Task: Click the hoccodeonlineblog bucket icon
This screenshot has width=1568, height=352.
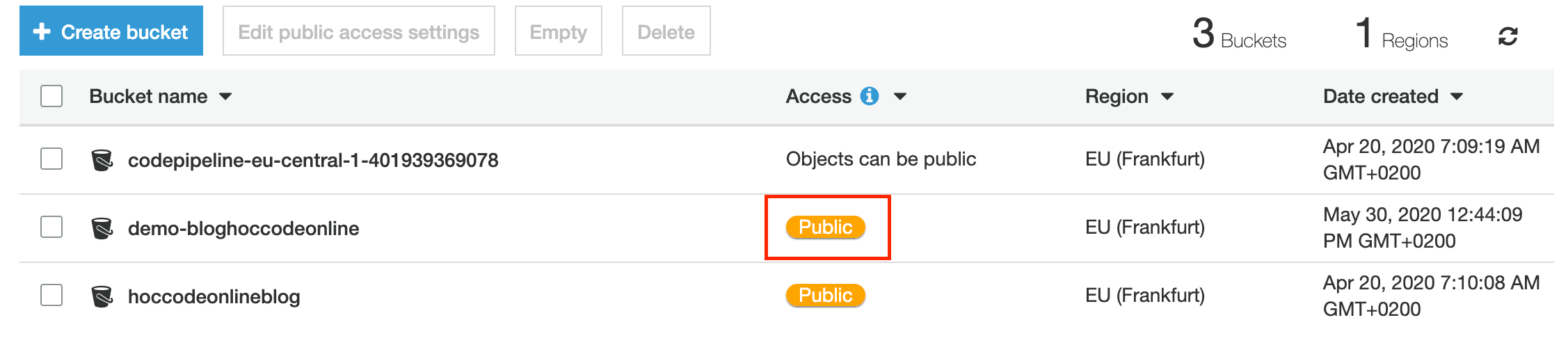Action: click(102, 296)
